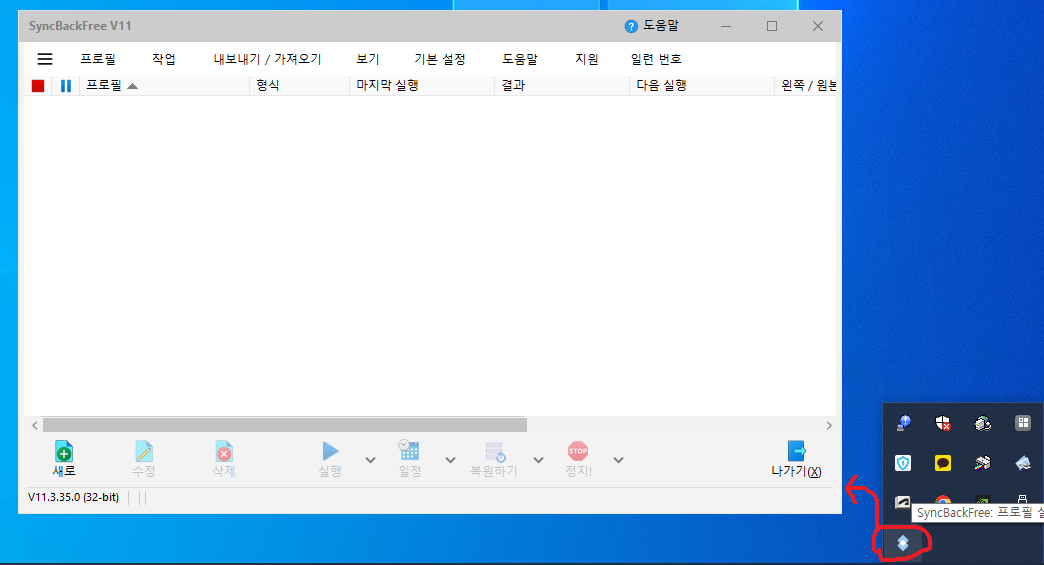This screenshot has width=1044, height=565.
Task: Click the blue shield tray icon
Action: point(903,463)
